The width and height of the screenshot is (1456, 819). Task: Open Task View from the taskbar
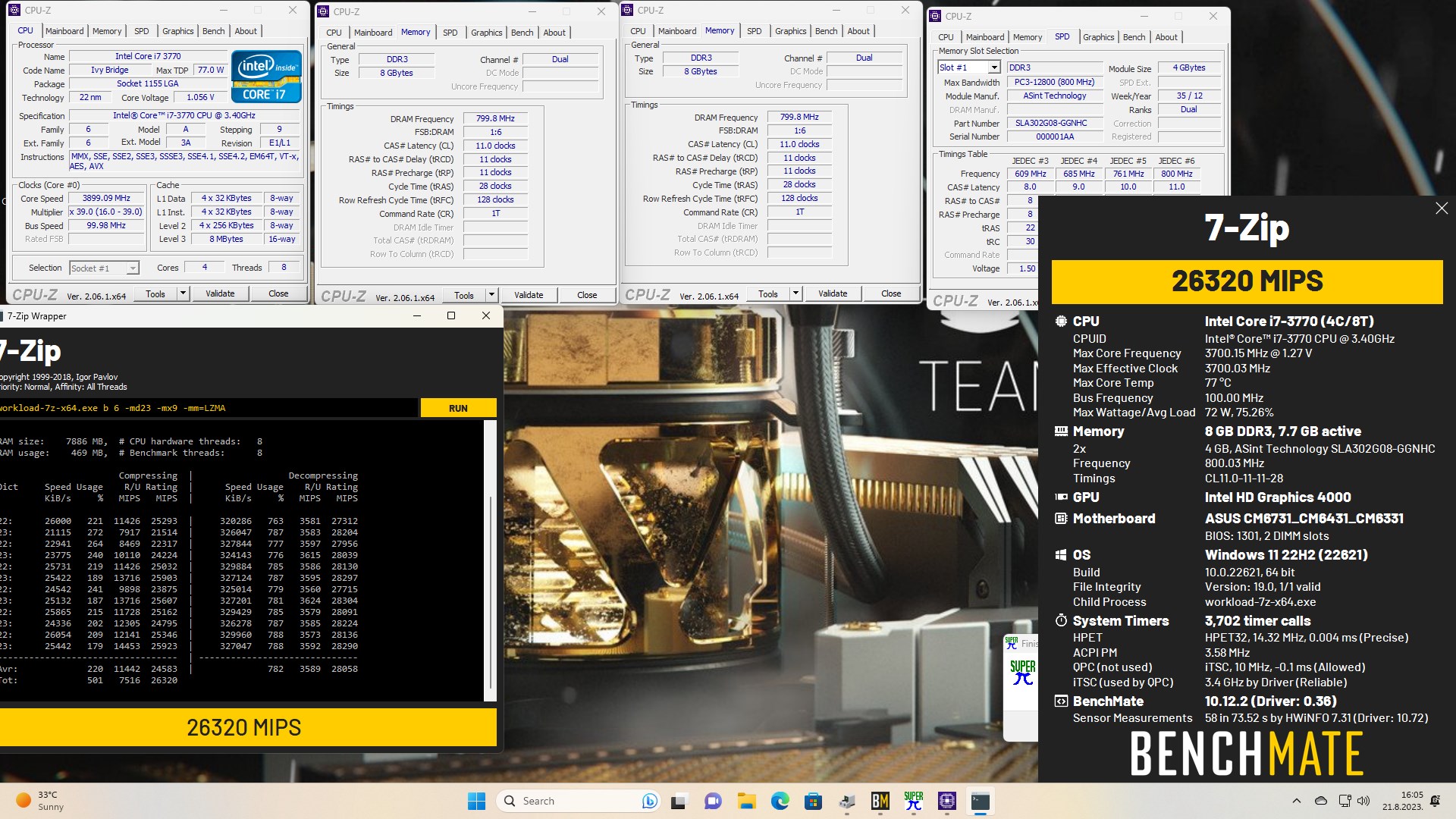coord(679,801)
